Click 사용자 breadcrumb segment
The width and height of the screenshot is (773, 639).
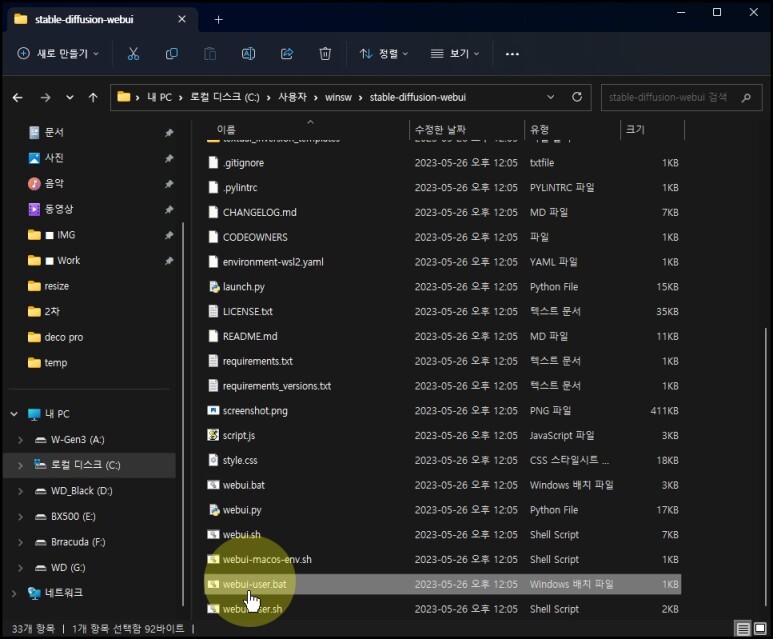tap(292, 97)
